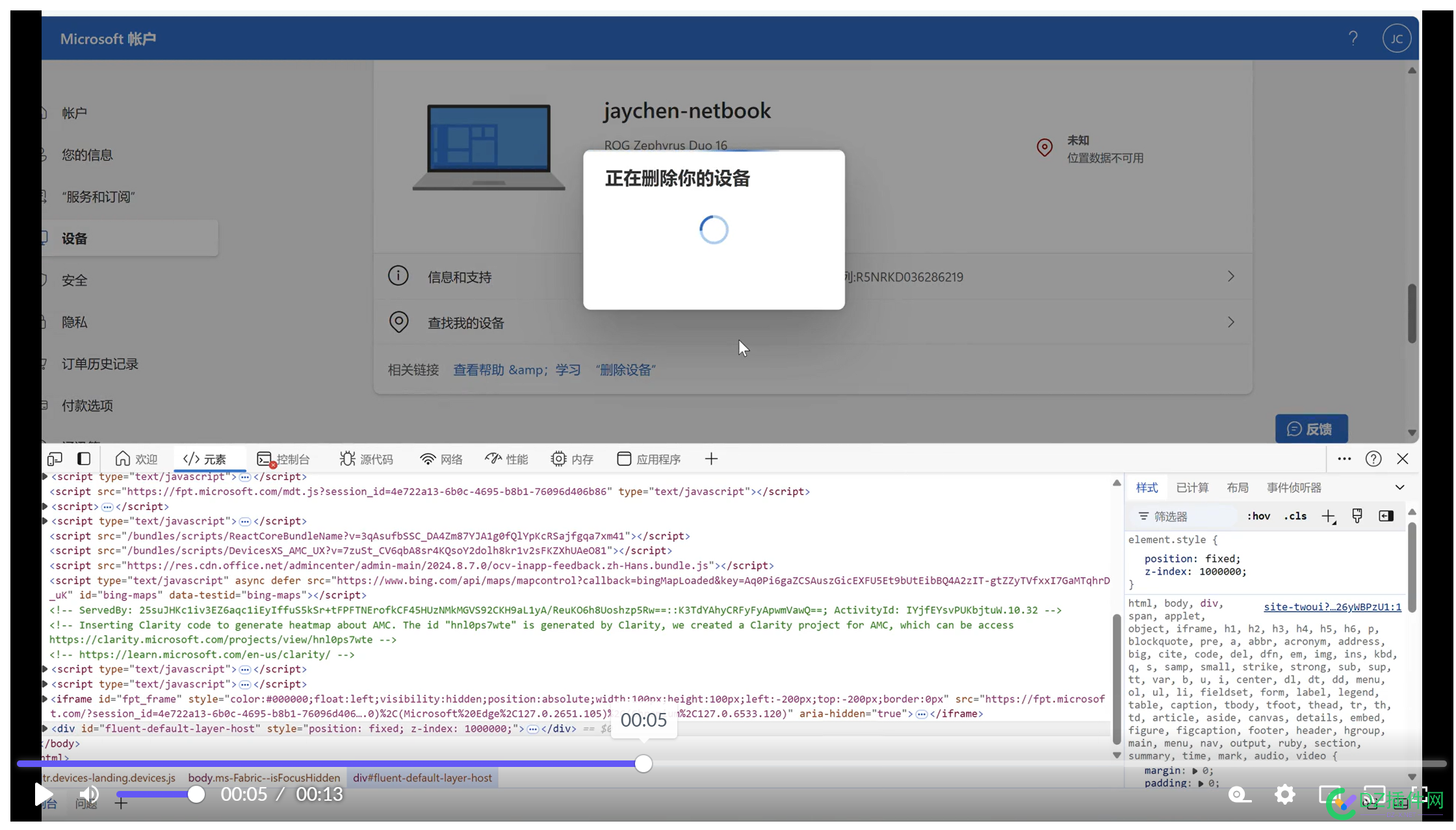Click the paintbrush rendering emulation icon
Screen dimensions: 1456x830
coord(1357,516)
